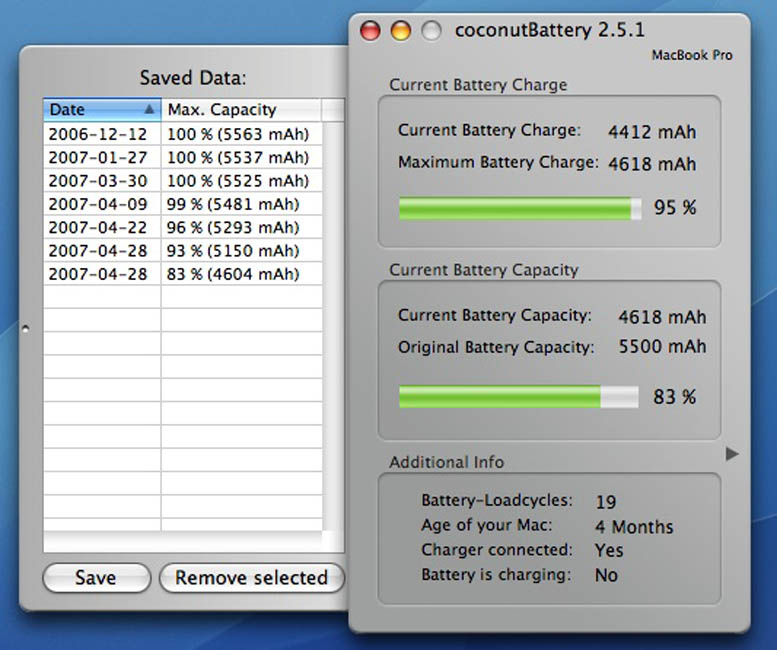Click the Battery-Loadcycles value 19

606,502
